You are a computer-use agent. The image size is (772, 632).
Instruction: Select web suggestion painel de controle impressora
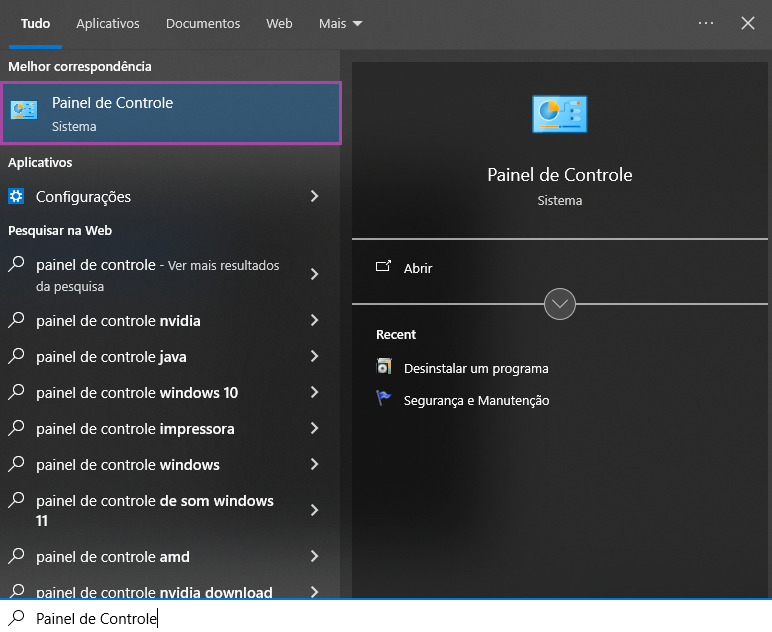coord(135,429)
